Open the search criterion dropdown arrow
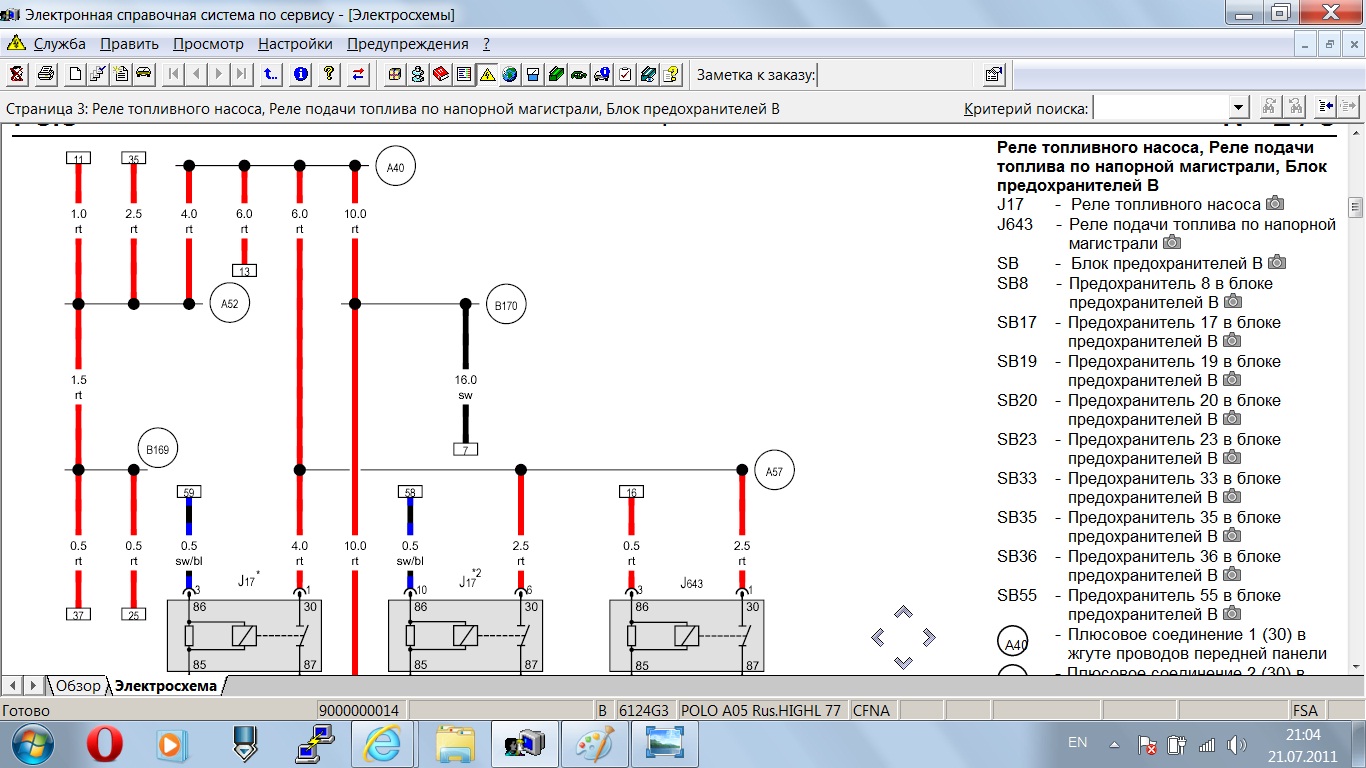This screenshot has width=1366, height=768. pos(1239,108)
